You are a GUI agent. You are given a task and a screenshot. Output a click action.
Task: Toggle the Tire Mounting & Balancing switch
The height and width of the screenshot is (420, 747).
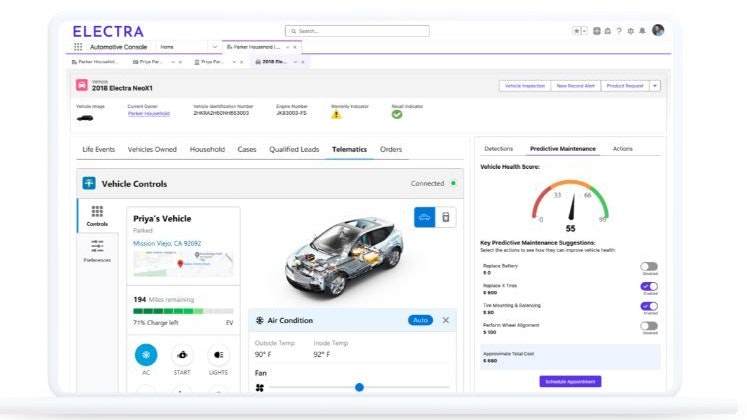click(649, 306)
